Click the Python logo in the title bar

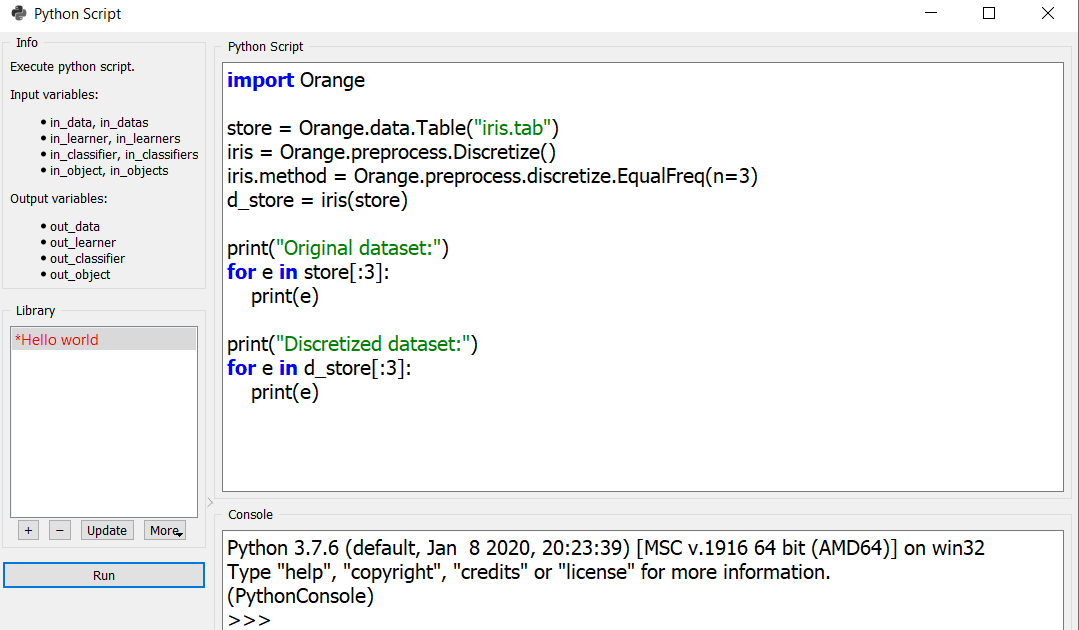(x=18, y=14)
